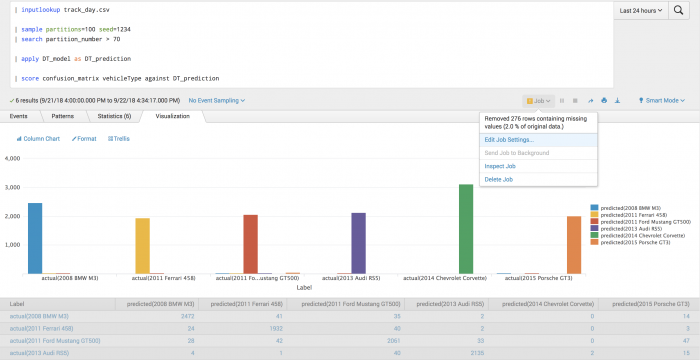Click predicted(2011 Ferrari 458) legend swatch

(594, 215)
